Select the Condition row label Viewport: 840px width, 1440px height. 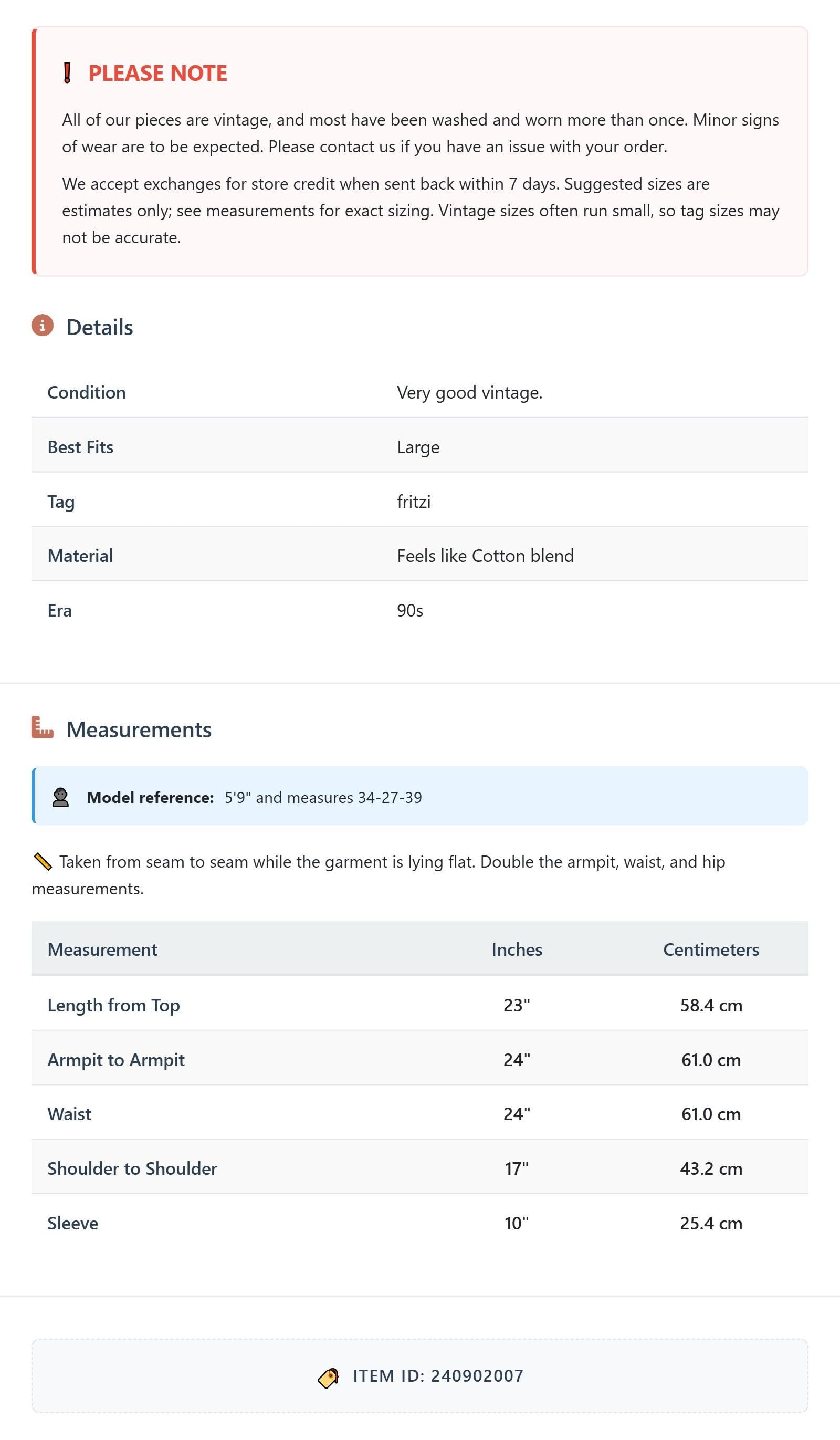coord(86,393)
